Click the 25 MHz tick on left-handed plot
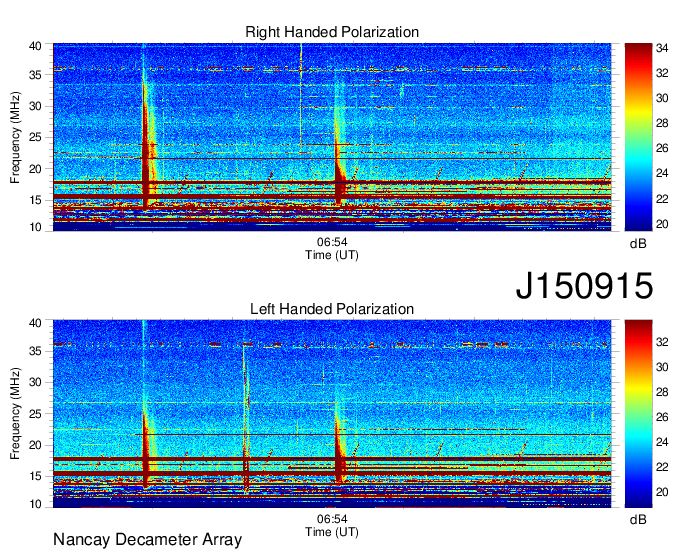 pyautogui.click(x=35, y=414)
